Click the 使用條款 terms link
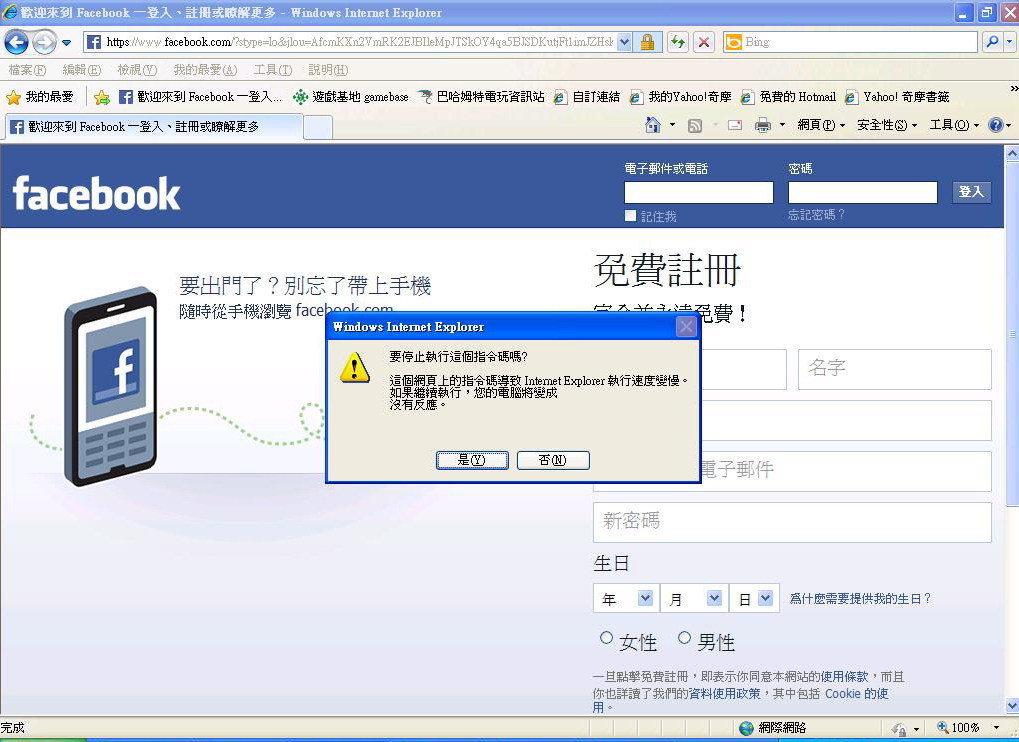 coord(845,676)
